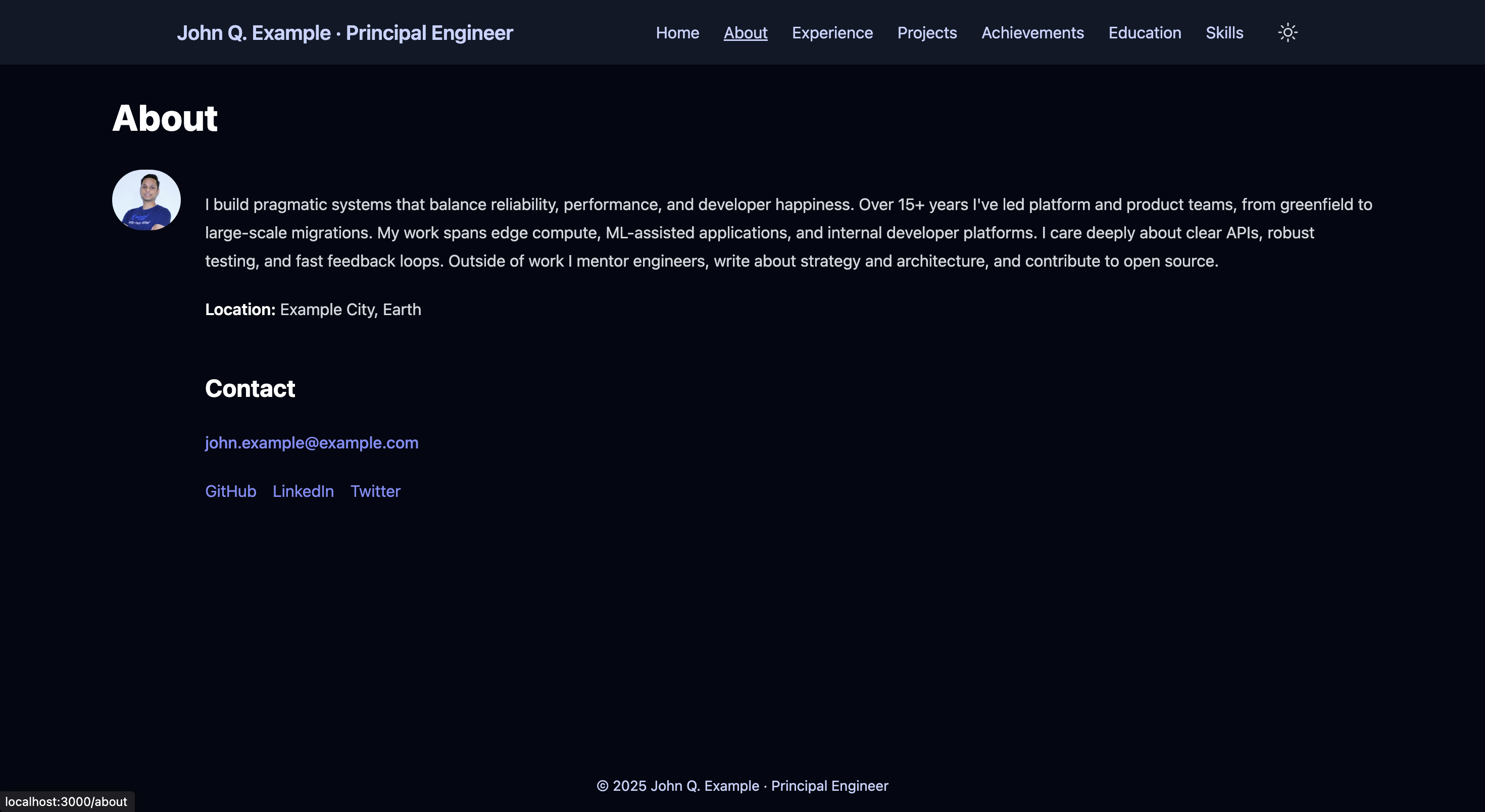Image resolution: width=1485 pixels, height=812 pixels.
Task: Go to the Experience page
Action: (x=832, y=33)
